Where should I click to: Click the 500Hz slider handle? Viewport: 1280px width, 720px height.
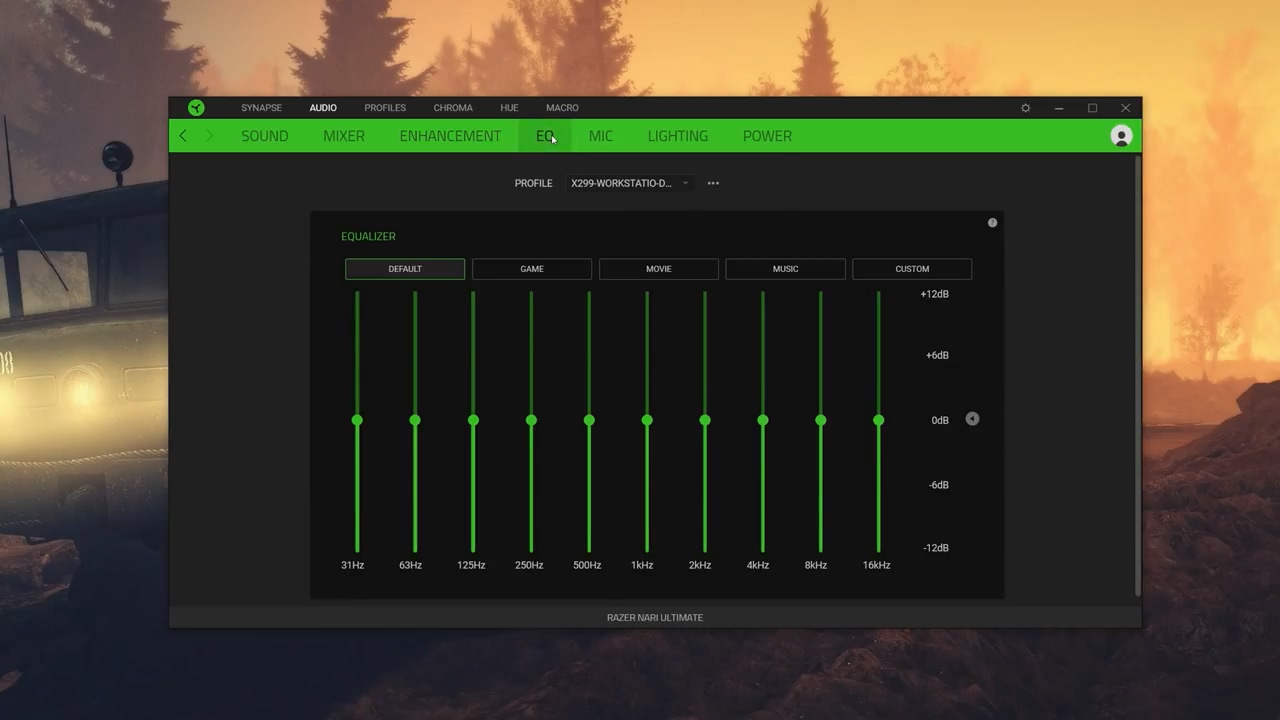[589, 420]
